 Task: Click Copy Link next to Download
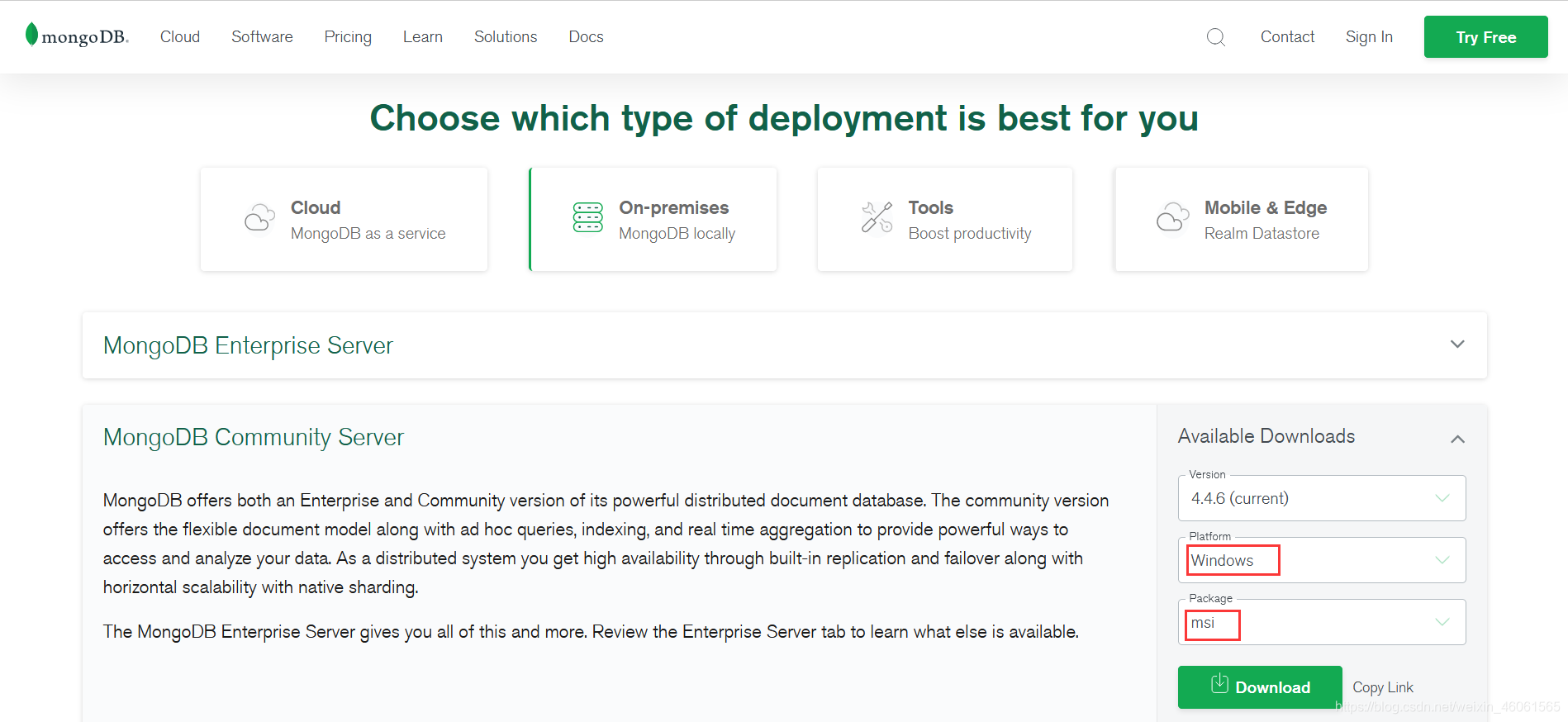click(x=1382, y=687)
